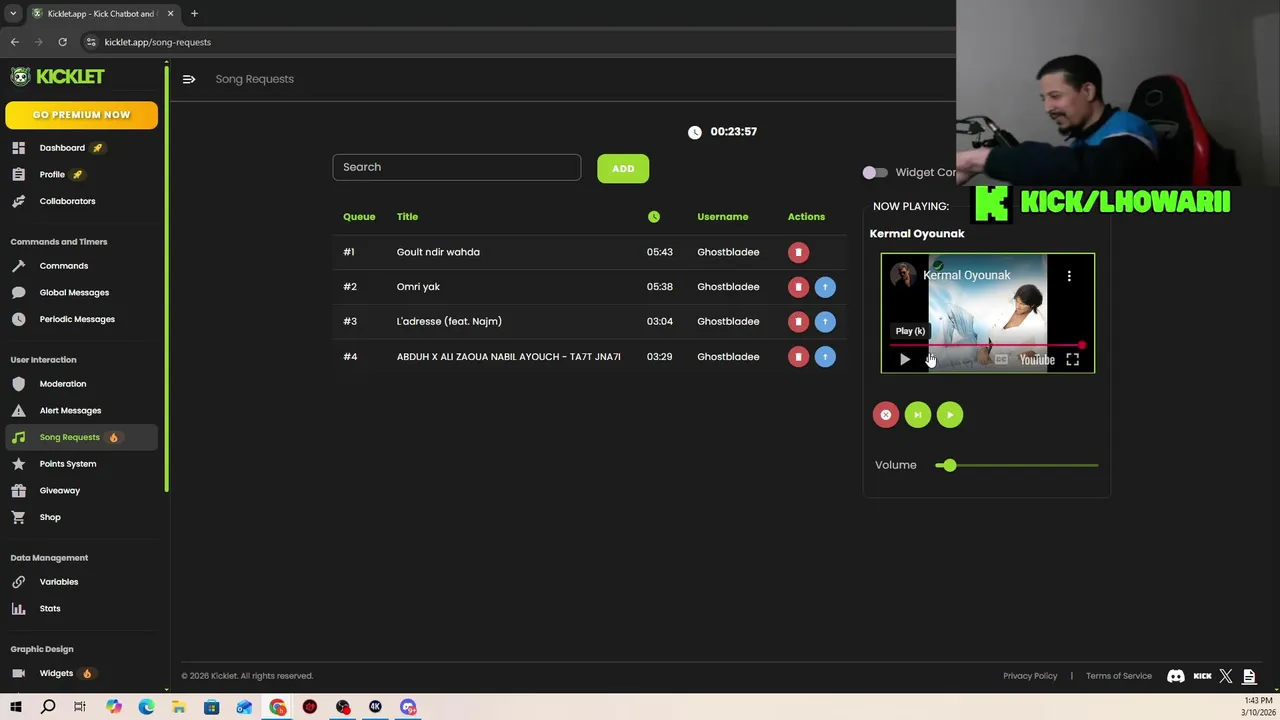
Task: Click the GO PREMIUM NOW button
Action: click(x=81, y=115)
